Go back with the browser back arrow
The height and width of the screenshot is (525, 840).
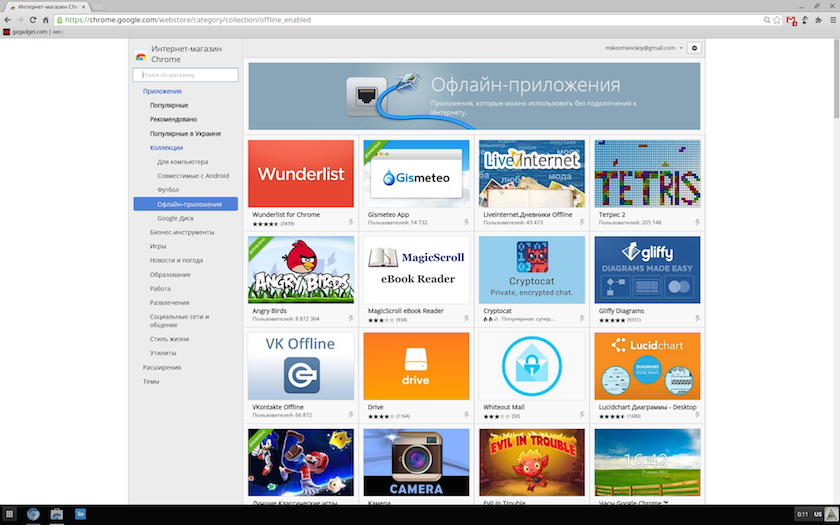pos(8,20)
